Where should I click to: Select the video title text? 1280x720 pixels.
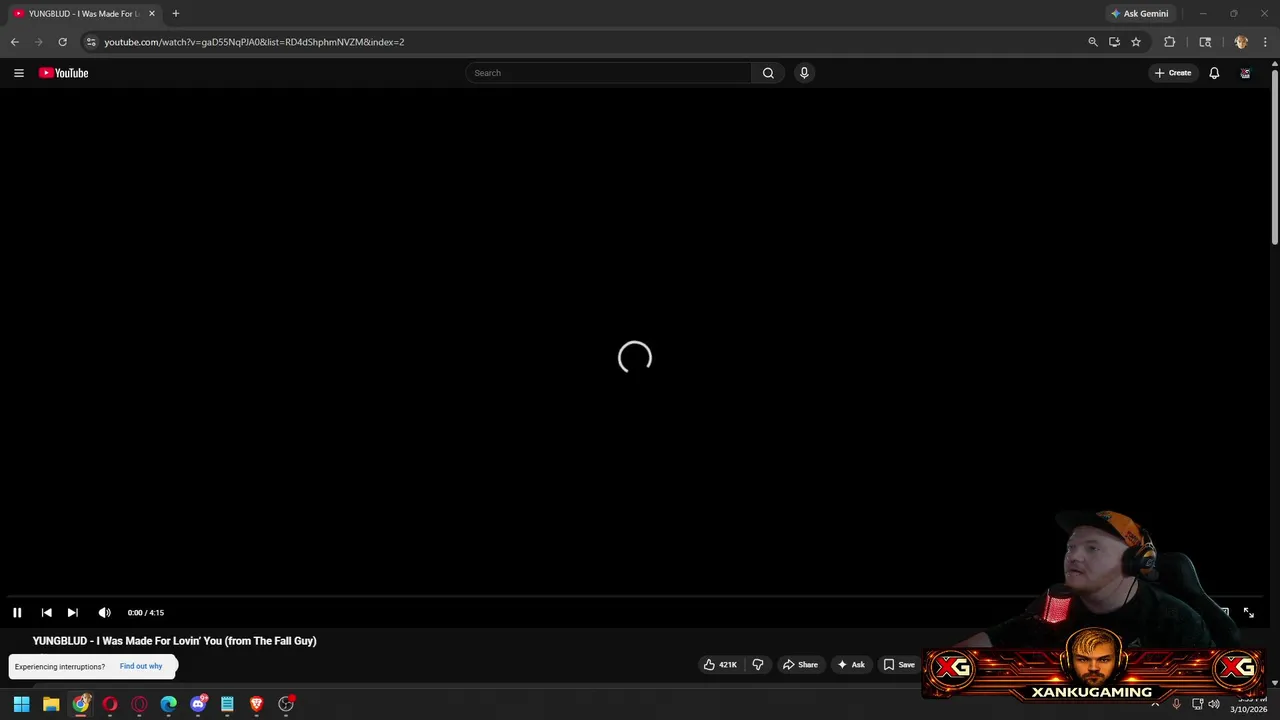click(174, 641)
